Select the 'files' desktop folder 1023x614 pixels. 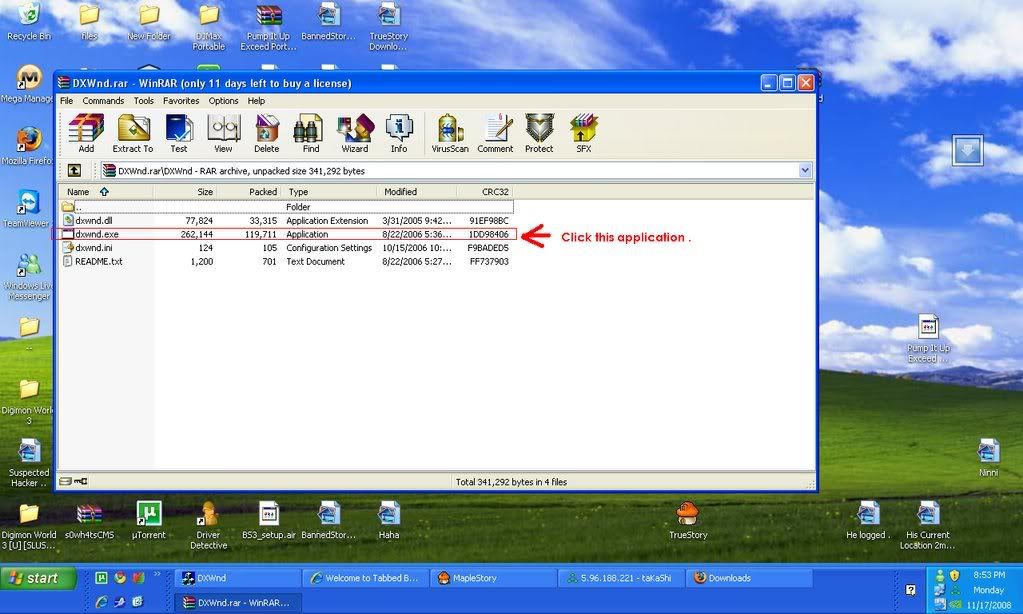(89, 22)
